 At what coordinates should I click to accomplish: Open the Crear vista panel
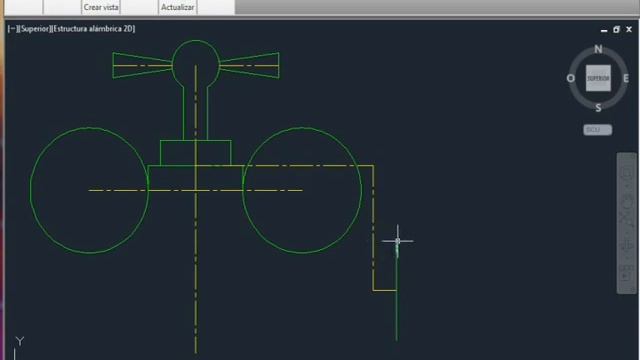[101, 7]
